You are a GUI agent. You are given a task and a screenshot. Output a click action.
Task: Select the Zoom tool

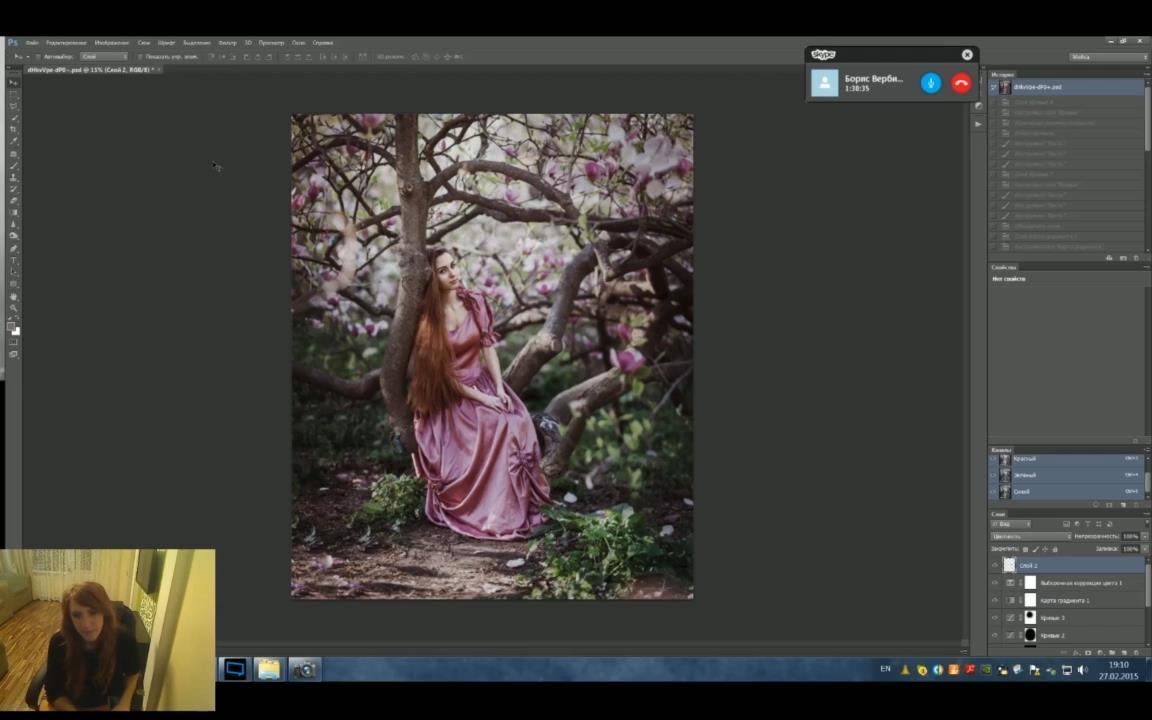pos(13,307)
